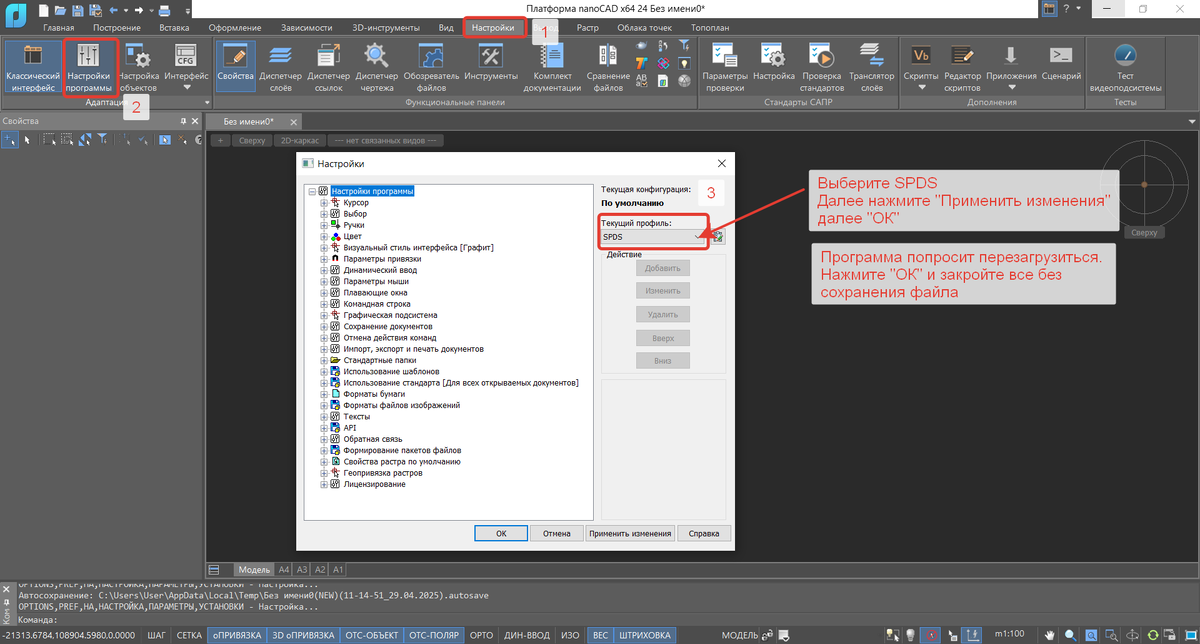Viewport: 1200px width, 644px height.
Task: Open Настройки программы in the ribbon
Action: point(90,68)
